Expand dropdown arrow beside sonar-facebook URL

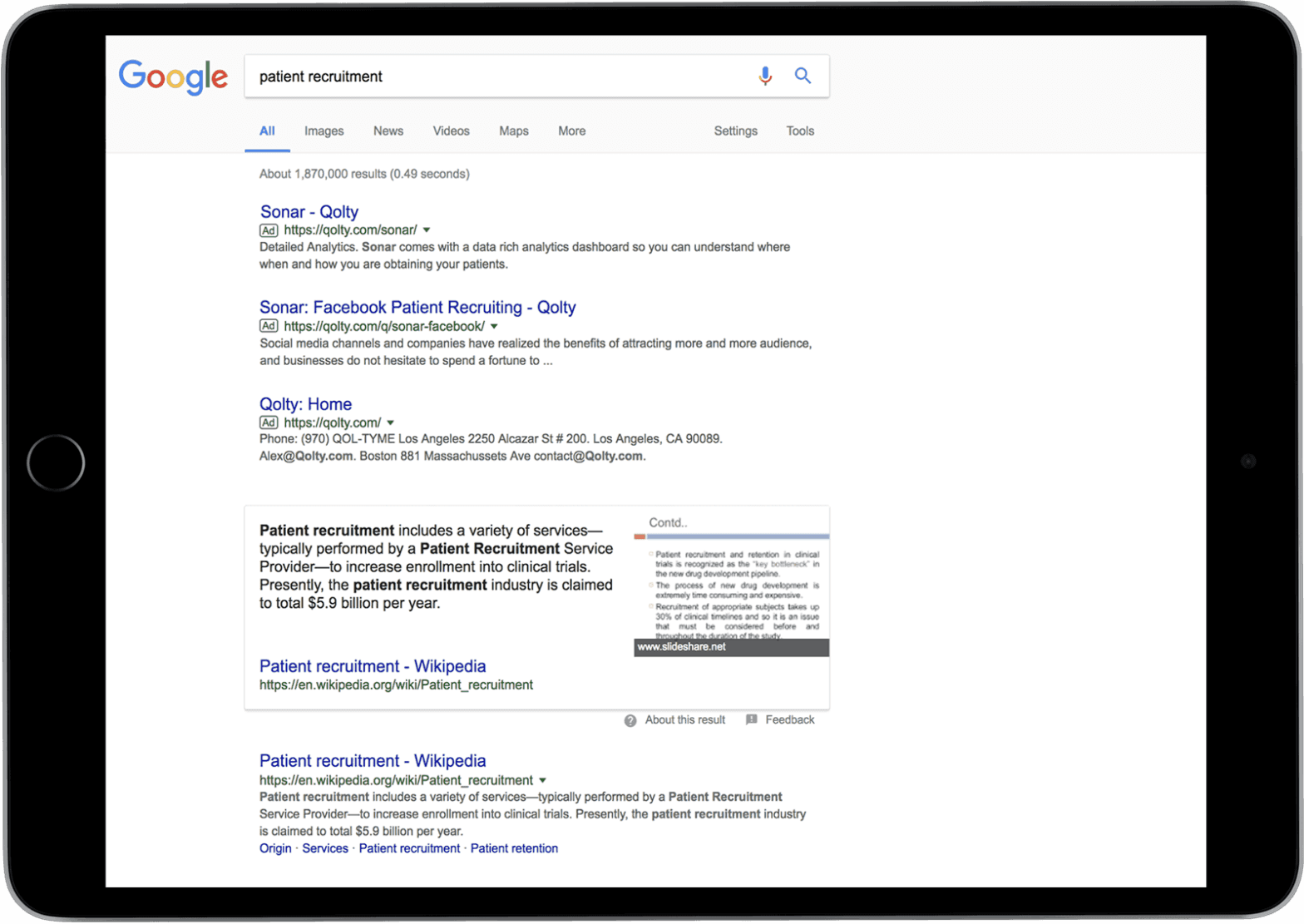click(494, 327)
